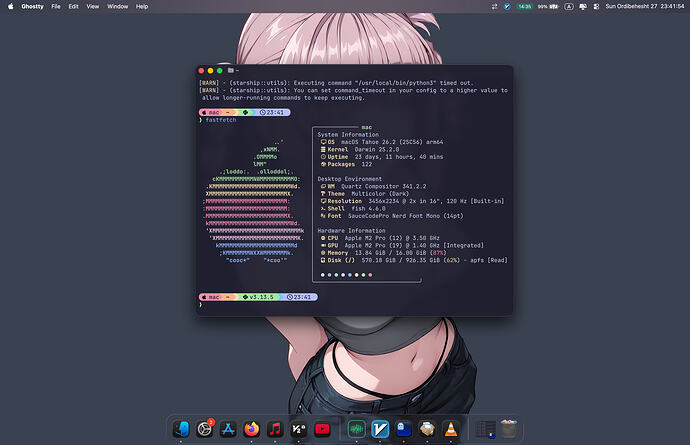
Task: Open the display mirroring menu bar icon
Action: [583, 6]
